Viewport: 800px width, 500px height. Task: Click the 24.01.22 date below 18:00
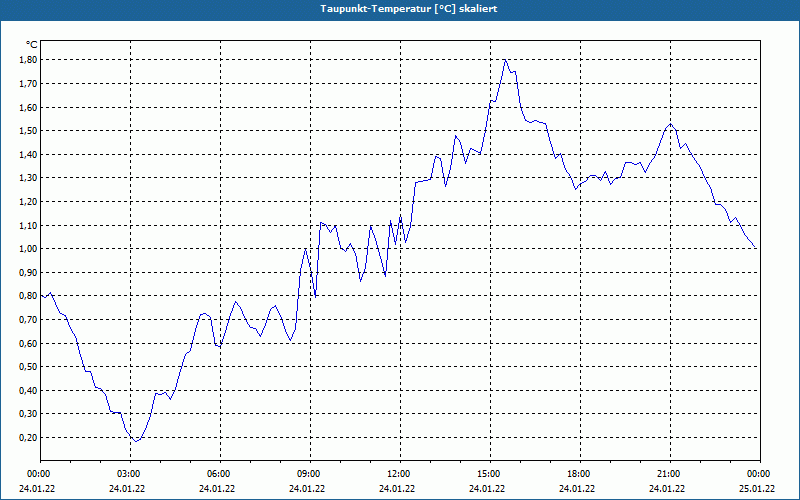[577, 489]
